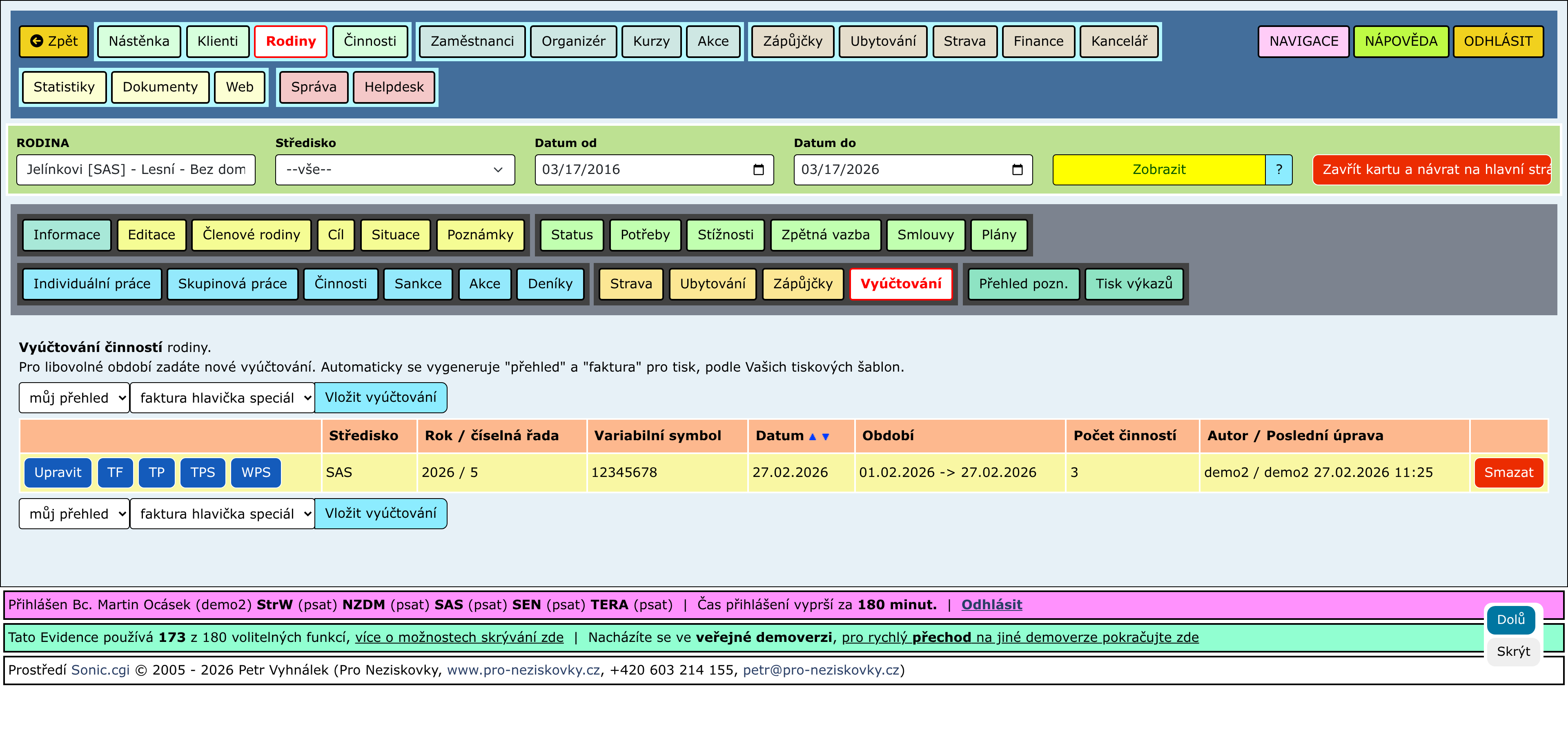
Task: Click the WPS button in the row
Action: 256,473
